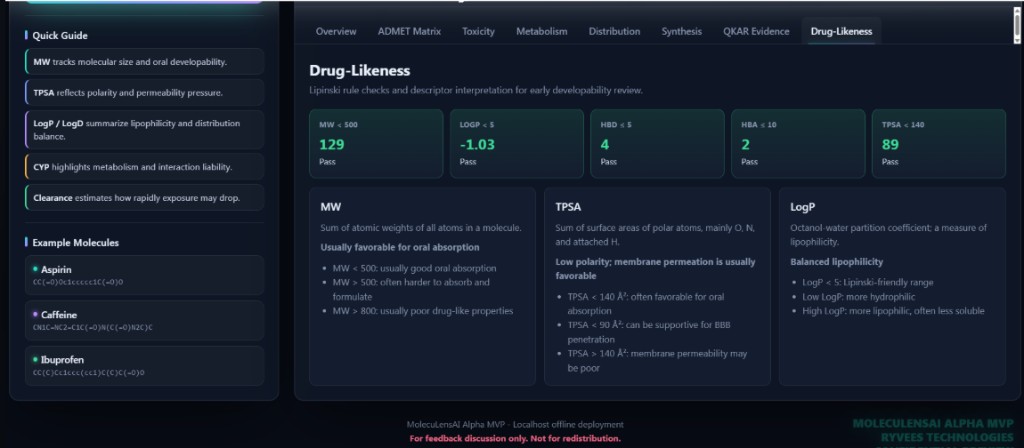The height and width of the screenshot is (448, 1024).
Task: Click 'MolecuLensAI Alpha MVP - Localhost offline deployment' footer
Action: coord(515,424)
